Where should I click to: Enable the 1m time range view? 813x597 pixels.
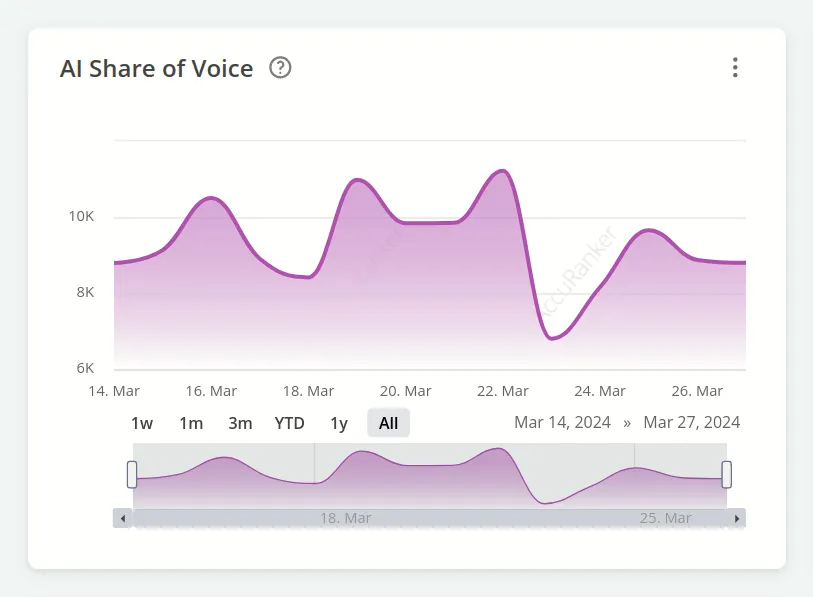pos(190,423)
